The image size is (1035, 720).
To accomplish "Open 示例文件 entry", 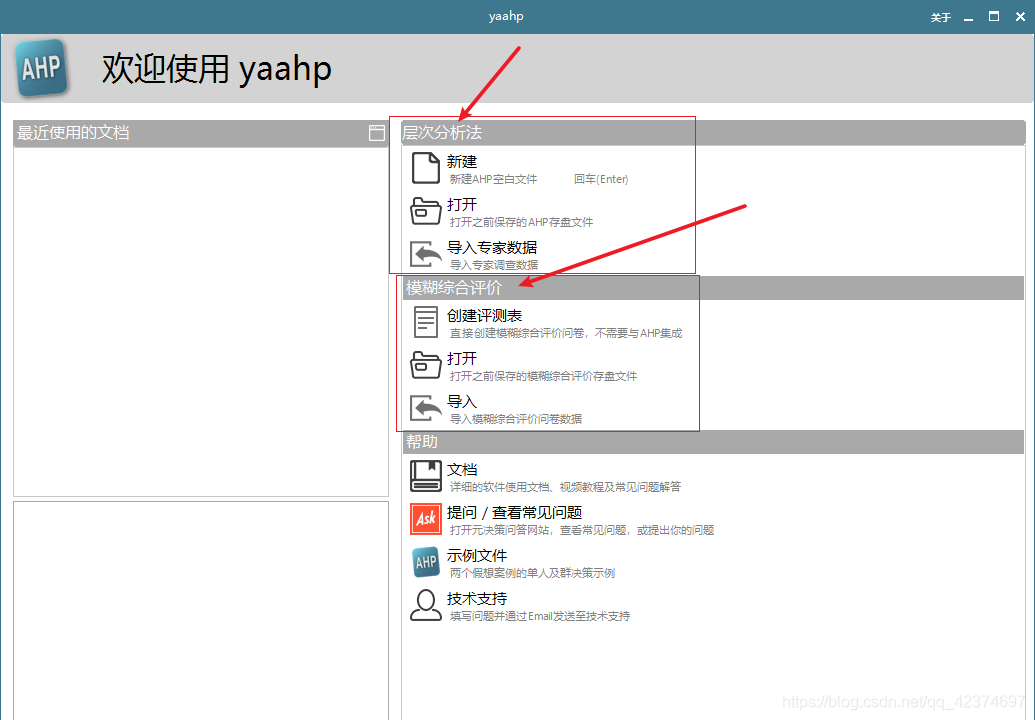I will (477, 555).
